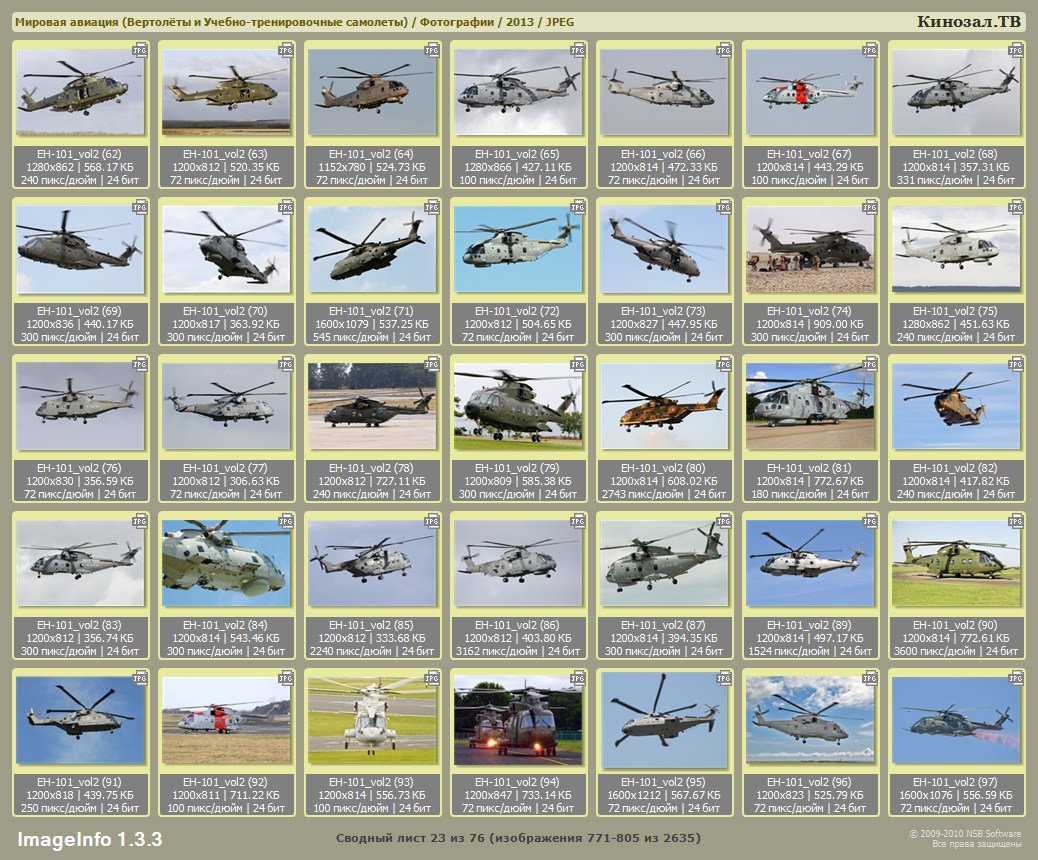The image size is (1038, 860).
Task: Click the ImageInfo 1.3.3 title text
Action: point(90,838)
